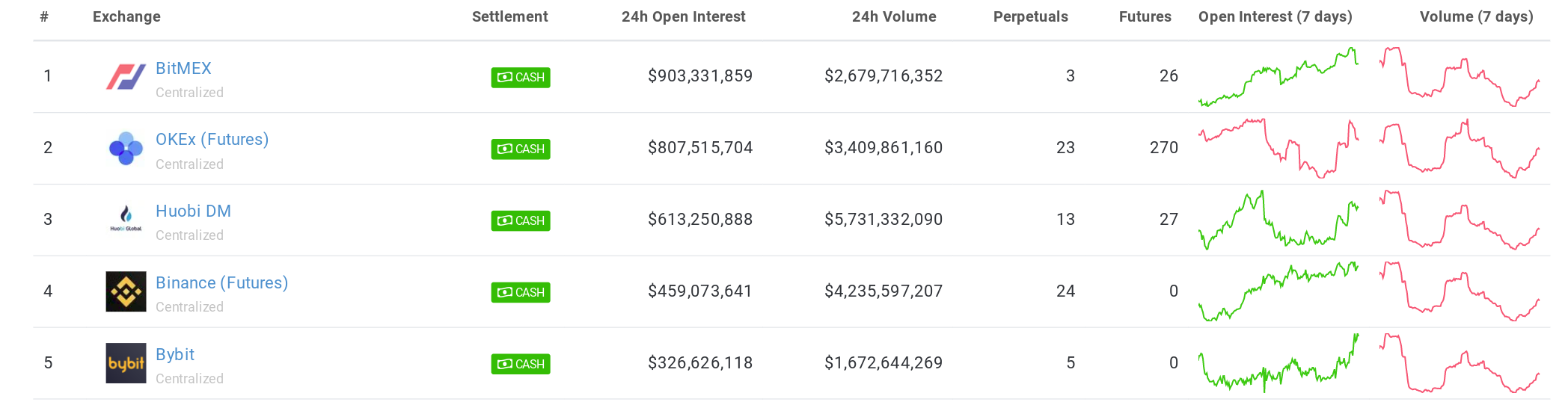Viewport: 1568px width, 405px height.
Task: Sort by Perpetuals column header
Action: (x=1030, y=16)
